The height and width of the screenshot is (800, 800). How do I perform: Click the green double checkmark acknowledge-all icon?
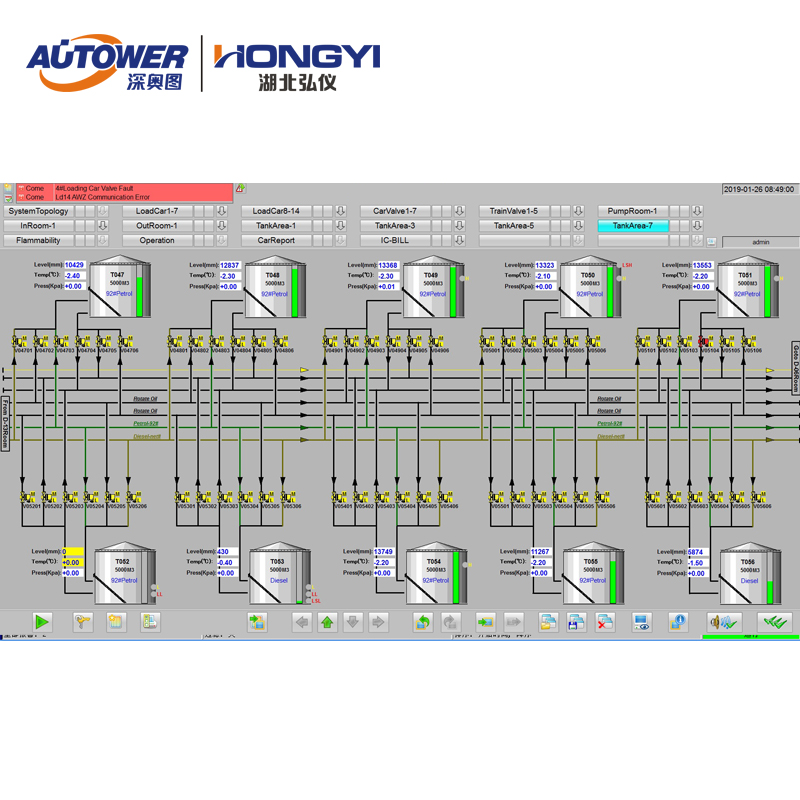[774, 622]
